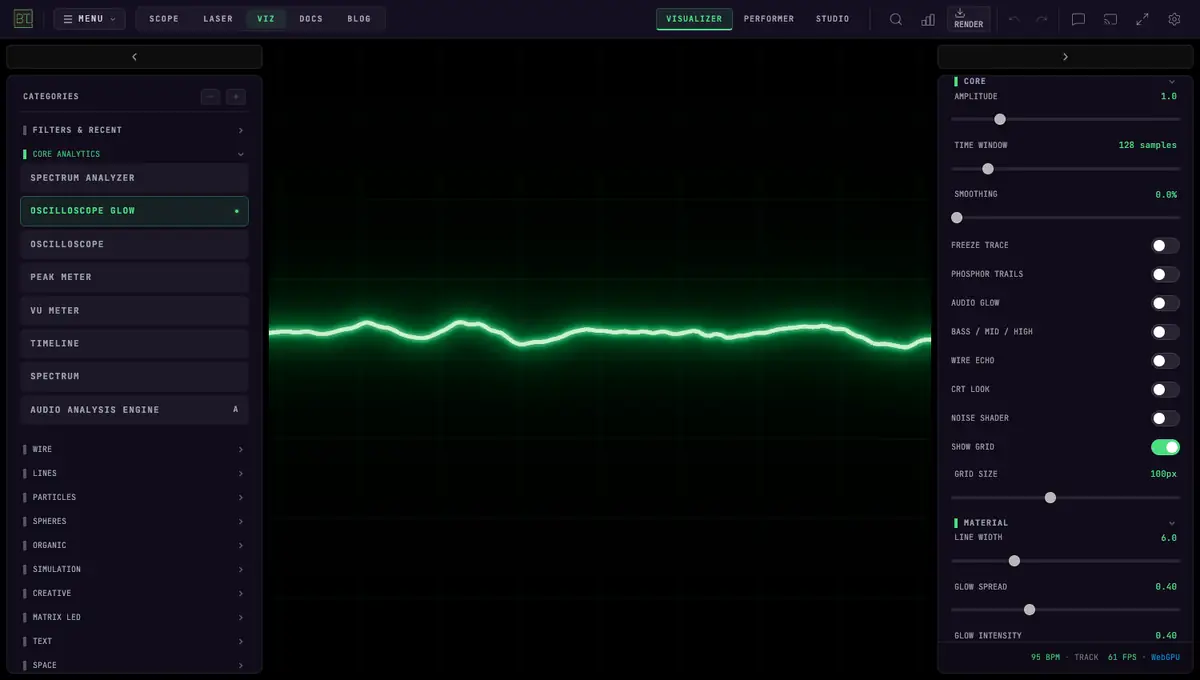Viewport: 1200px width, 680px height.
Task: Choose VU Meter visualizer
Action: tap(134, 311)
